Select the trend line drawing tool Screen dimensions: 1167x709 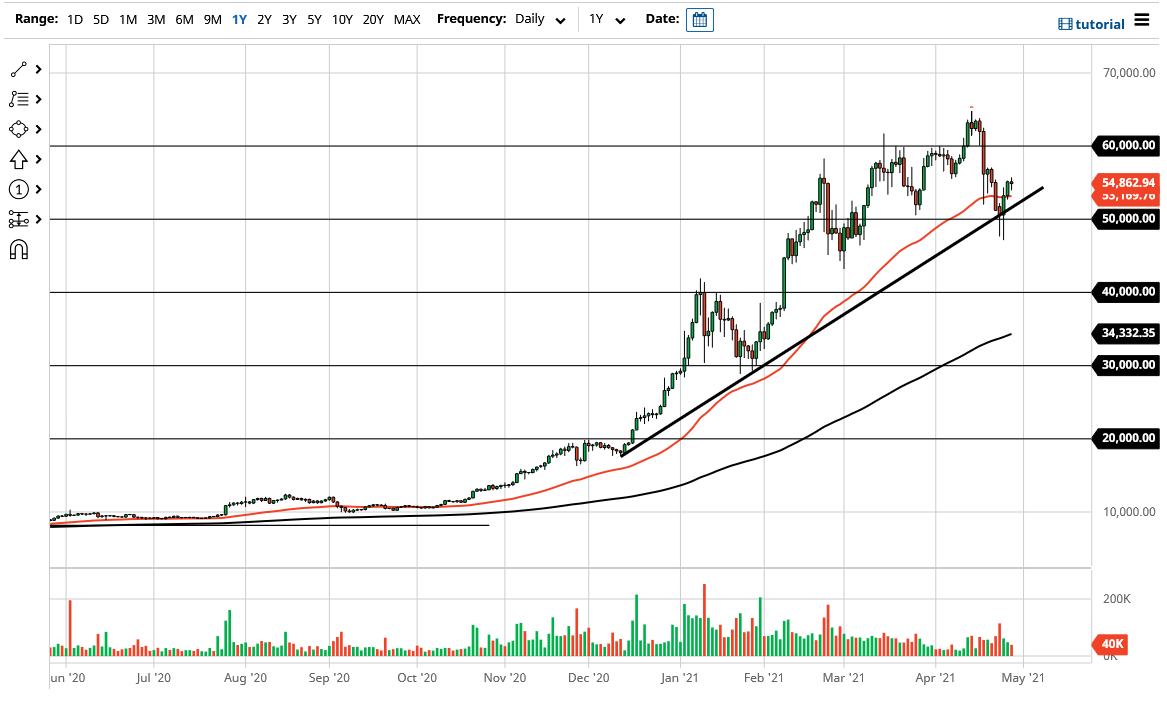pos(20,68)
